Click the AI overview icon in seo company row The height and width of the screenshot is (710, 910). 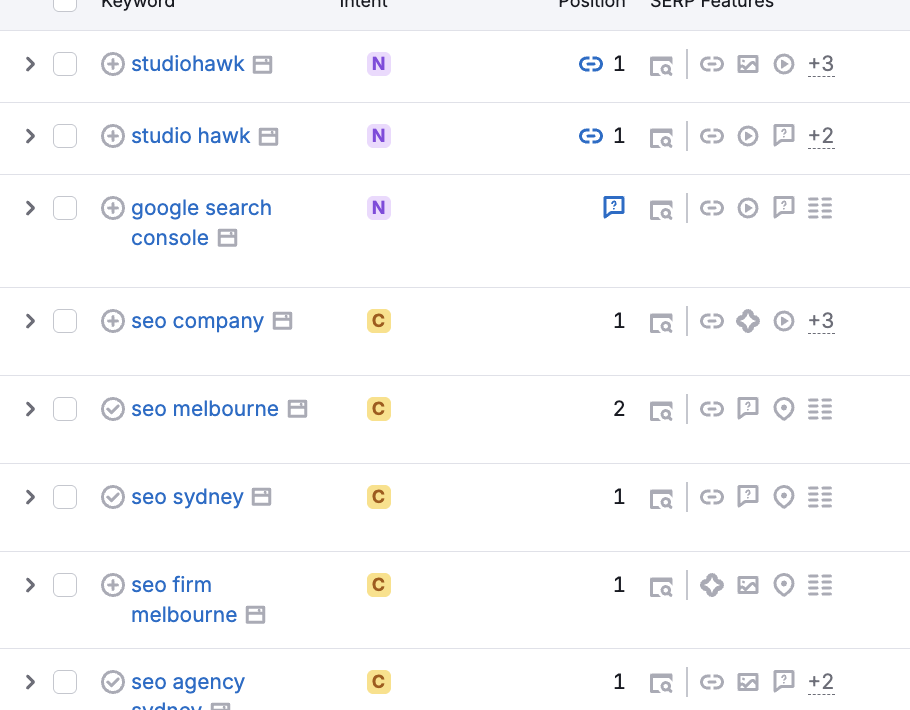click(x=748, y=321)
